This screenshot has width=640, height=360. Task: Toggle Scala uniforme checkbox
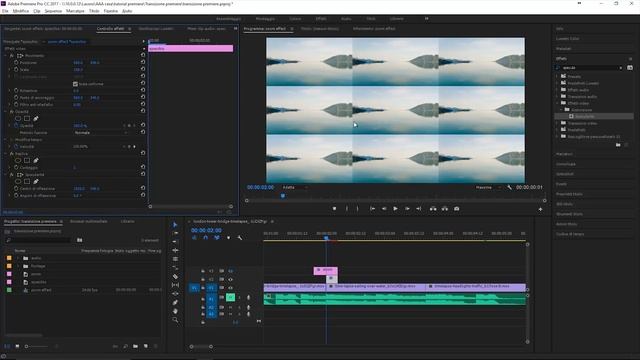(75, 84)
